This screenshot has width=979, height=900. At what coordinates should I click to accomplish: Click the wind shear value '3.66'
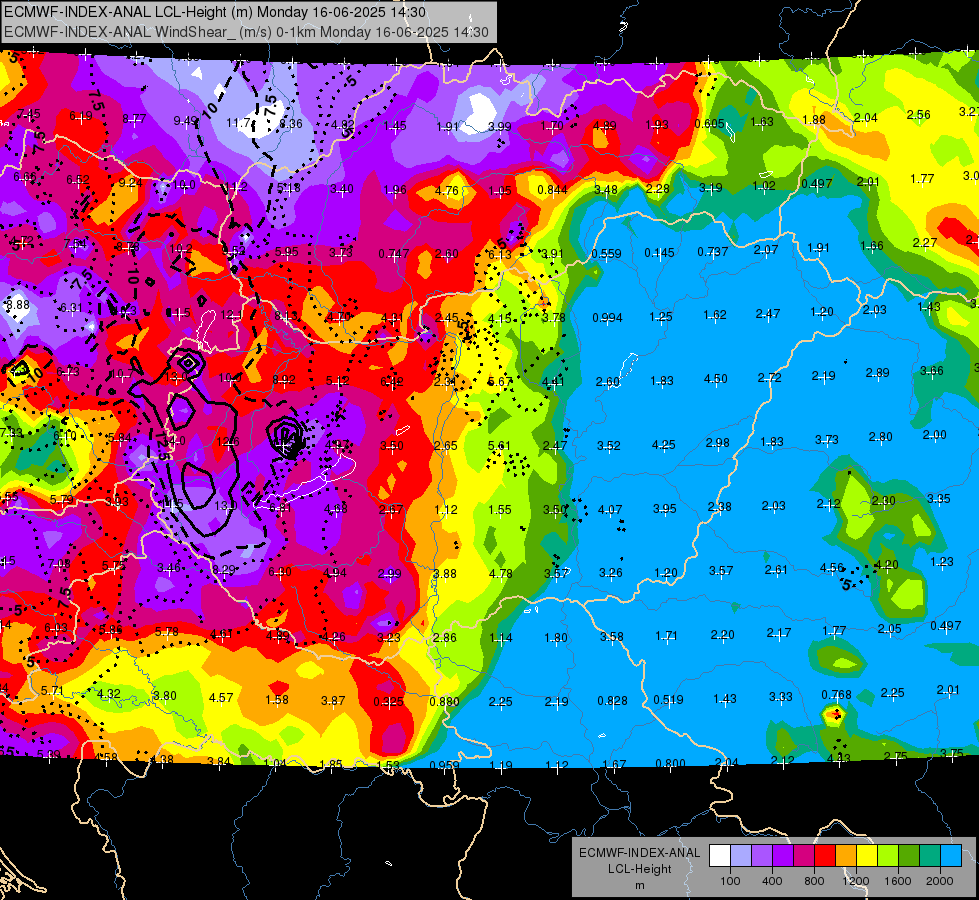(932, 370)
